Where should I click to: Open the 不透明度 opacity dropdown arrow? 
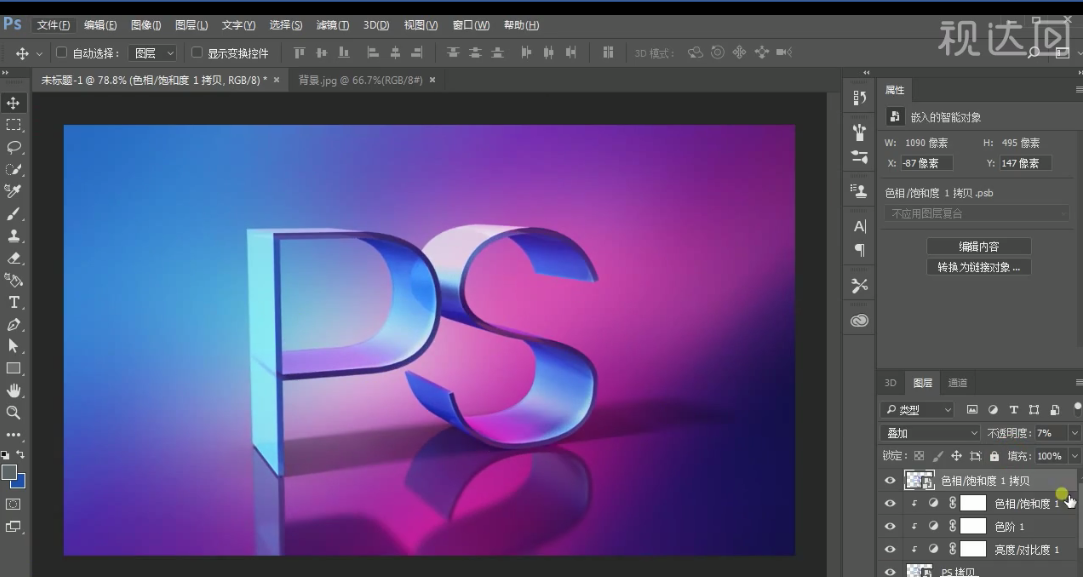1074,433
